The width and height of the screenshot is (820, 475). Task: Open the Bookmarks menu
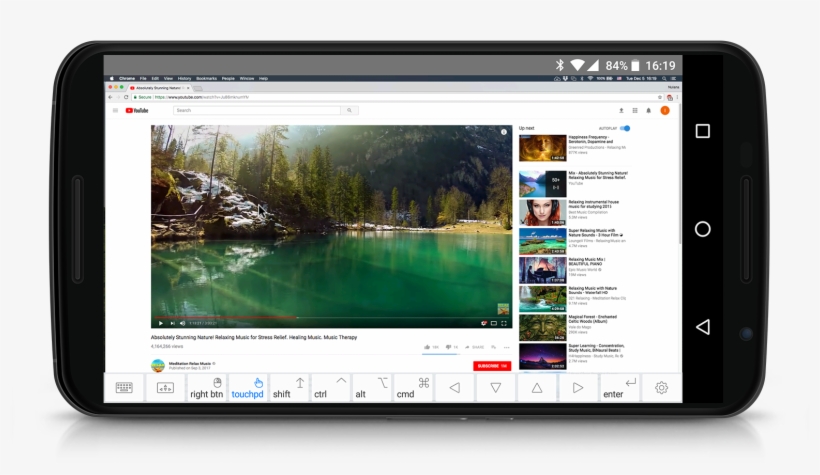[x=207, y=78]
